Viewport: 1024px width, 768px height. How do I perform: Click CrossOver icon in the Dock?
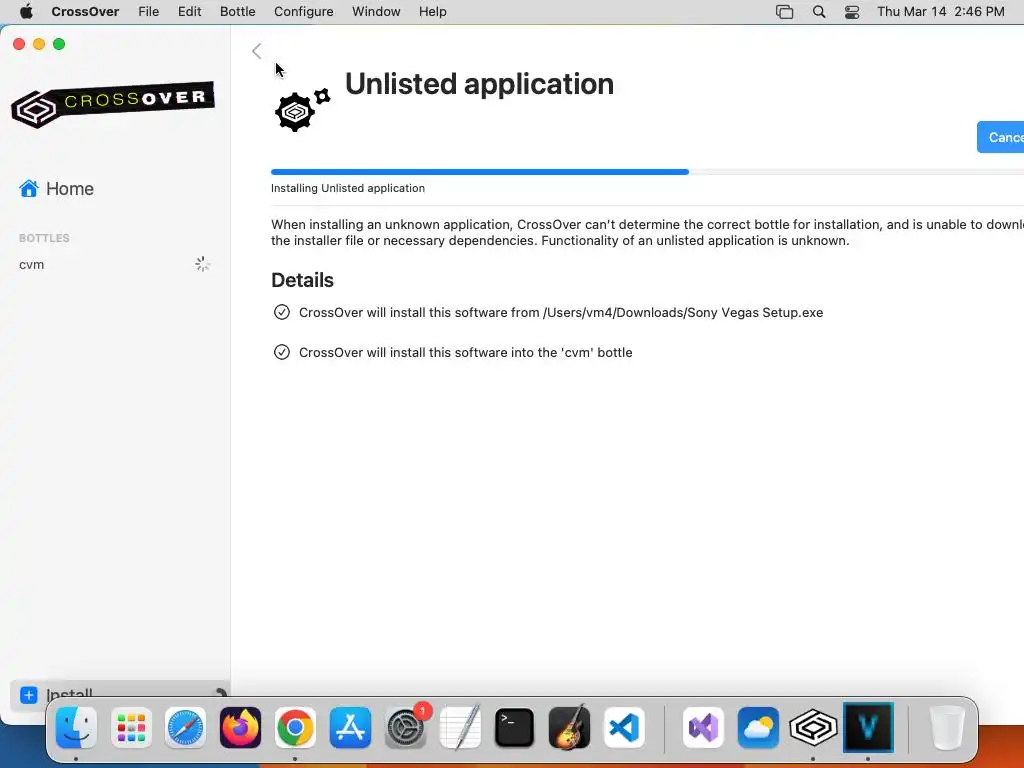(813, 727)
